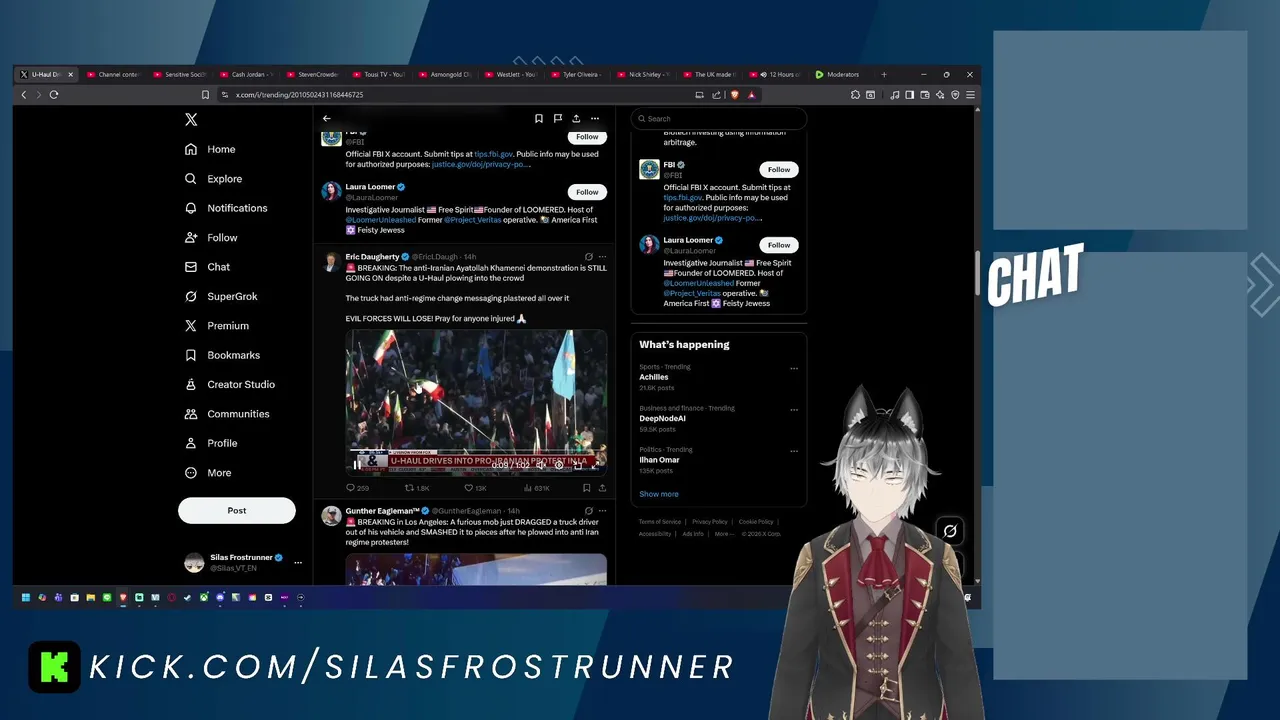Click Show more under What's happening
Image resolution: width=1280 pixels, height=720 pixels.
659,494
